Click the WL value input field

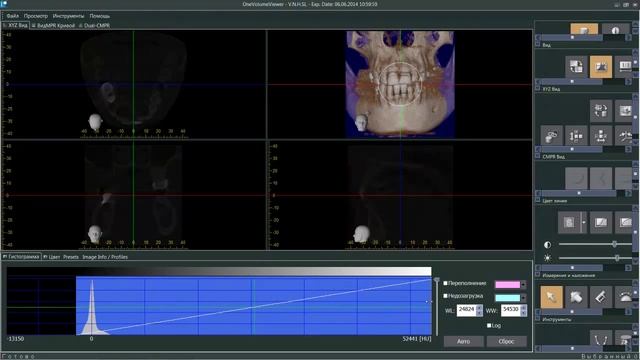466,310
